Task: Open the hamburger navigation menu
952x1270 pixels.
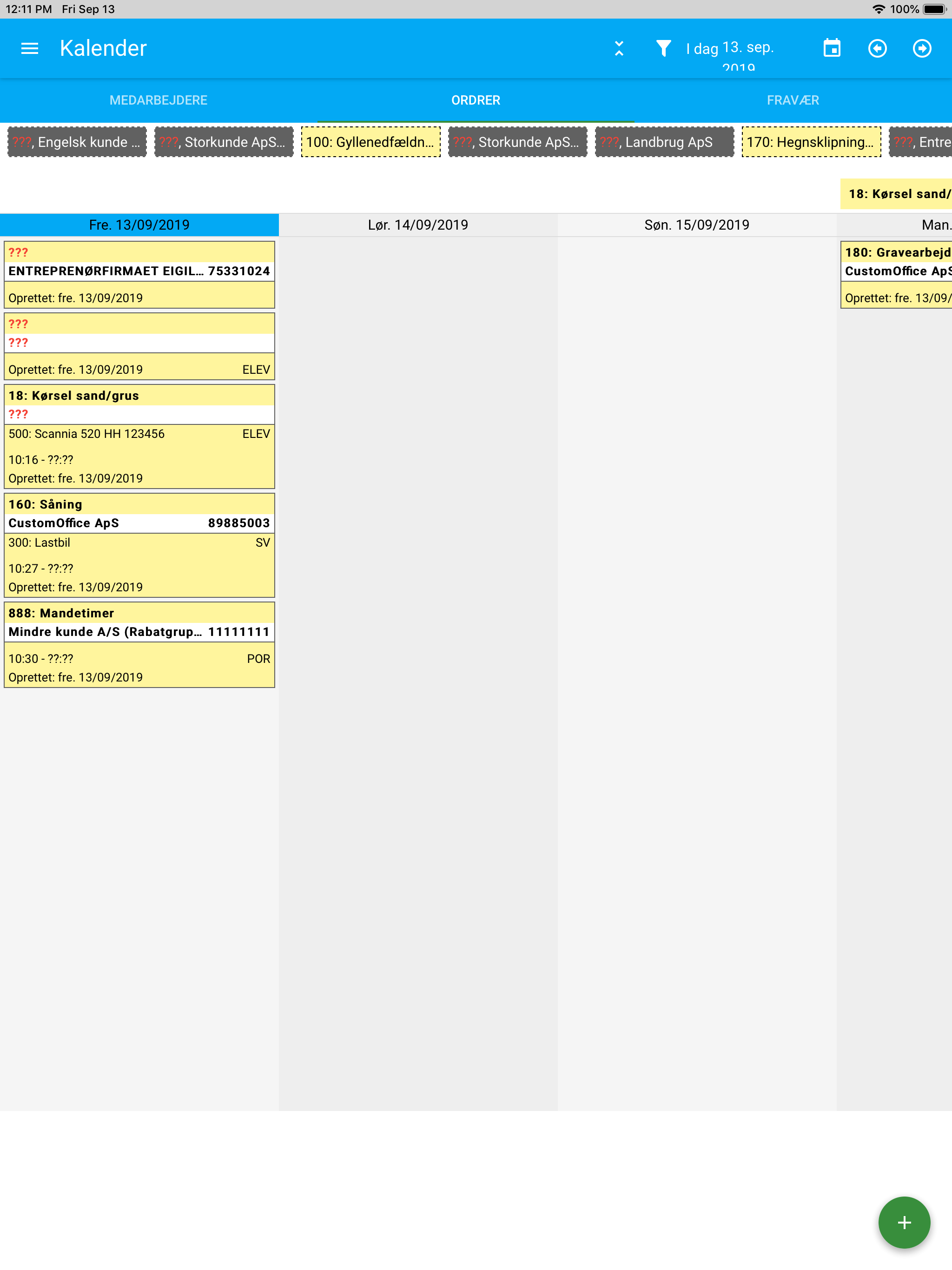Action: pyautogui.click(x=29, y=48)
